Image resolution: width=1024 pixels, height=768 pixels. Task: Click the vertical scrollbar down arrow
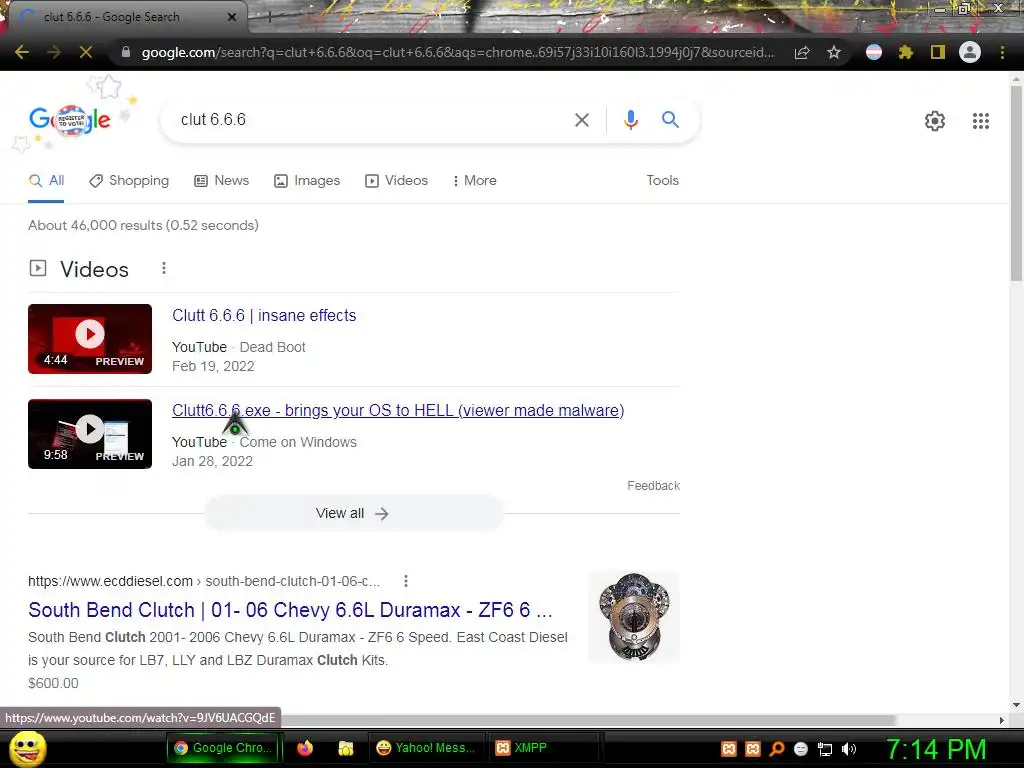[1016, 705]
